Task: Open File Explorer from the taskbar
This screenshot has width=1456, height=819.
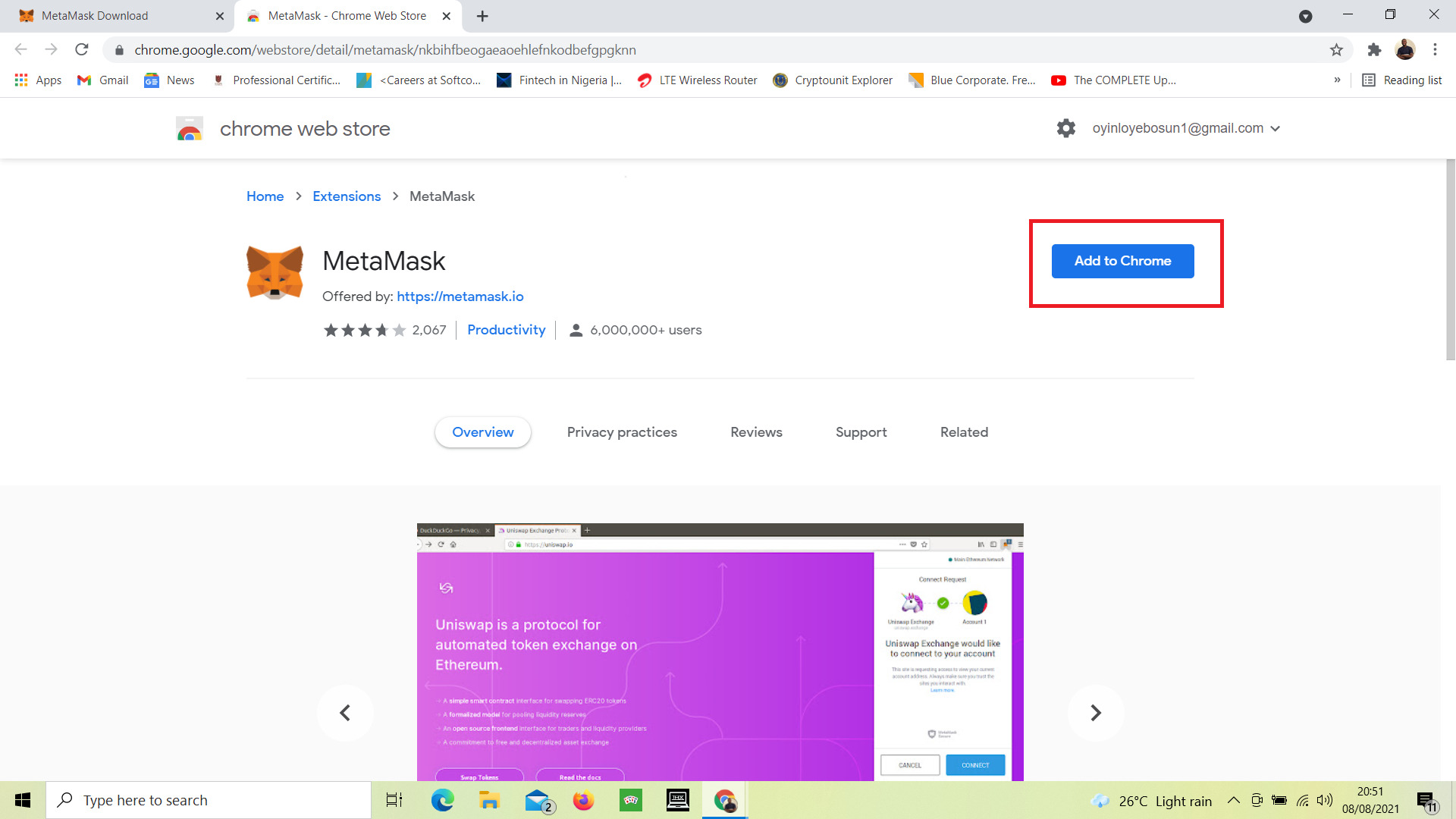Action: point(489,800)
